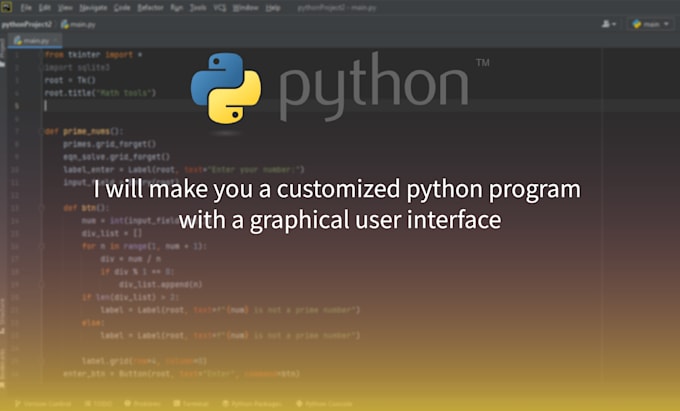
Task: Click the main.py breadcrumb in navigation bar
Action: click(78, 24)
